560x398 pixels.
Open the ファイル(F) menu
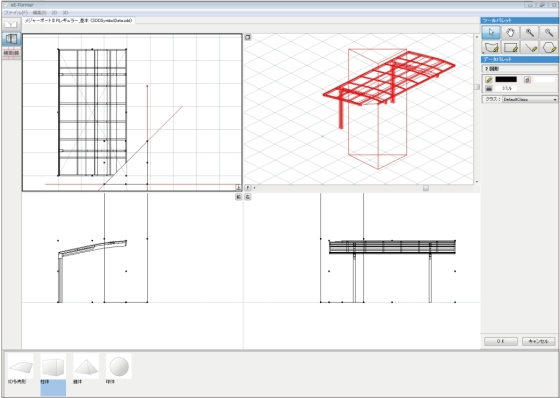[16, 13]
